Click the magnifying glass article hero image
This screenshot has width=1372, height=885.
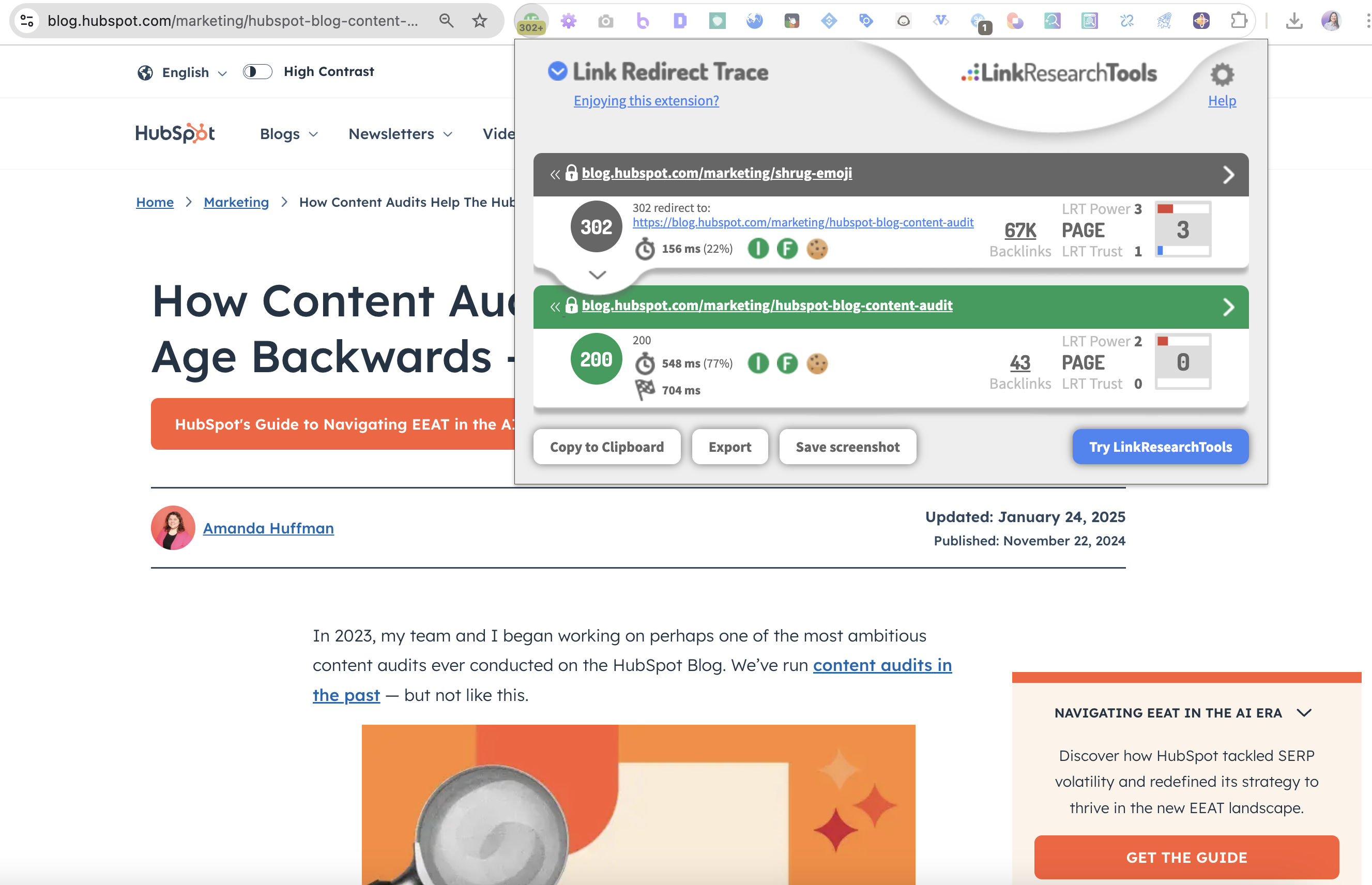638,804
